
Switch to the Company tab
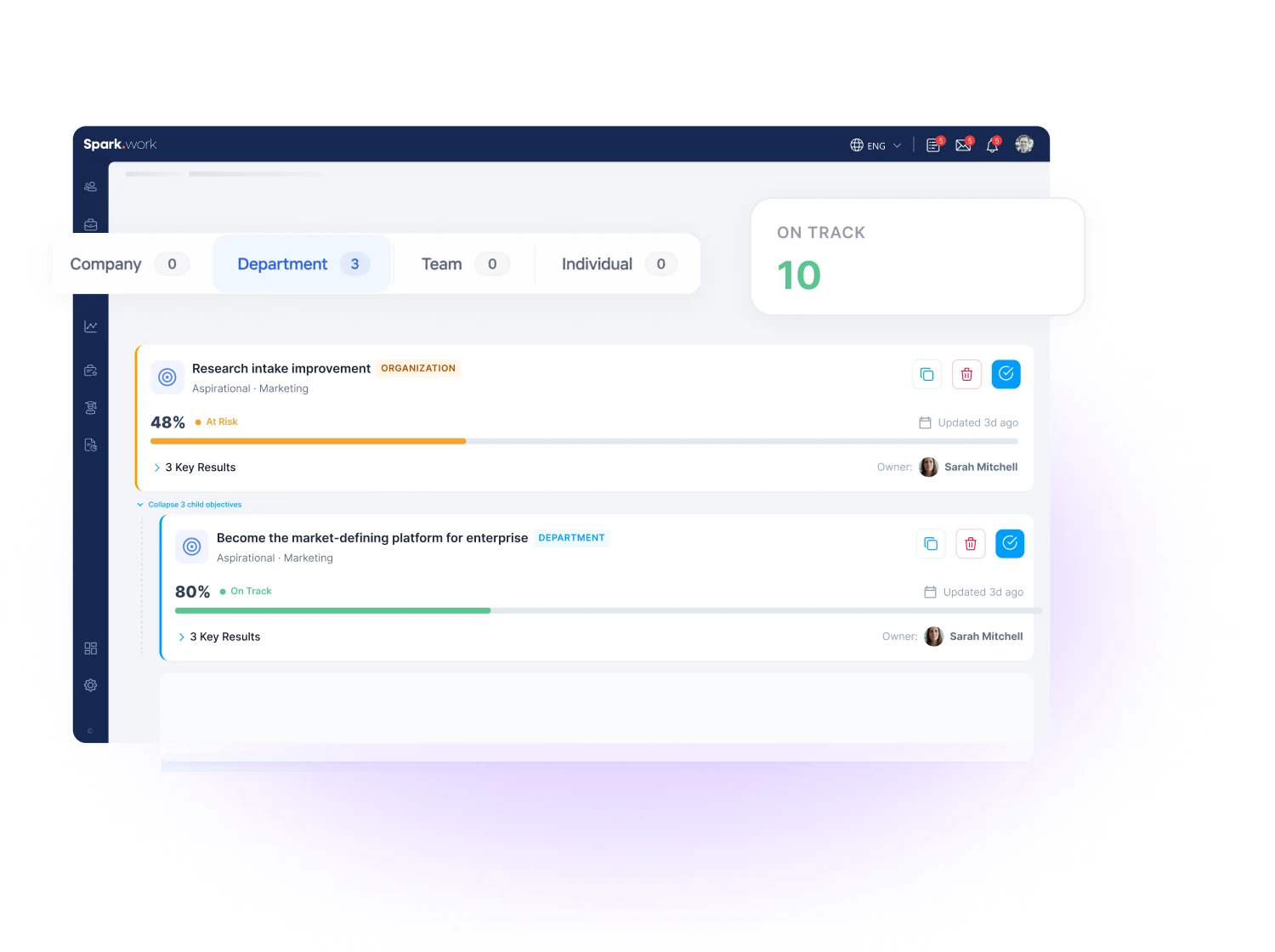pyautogui.click(x=129, y=264)
